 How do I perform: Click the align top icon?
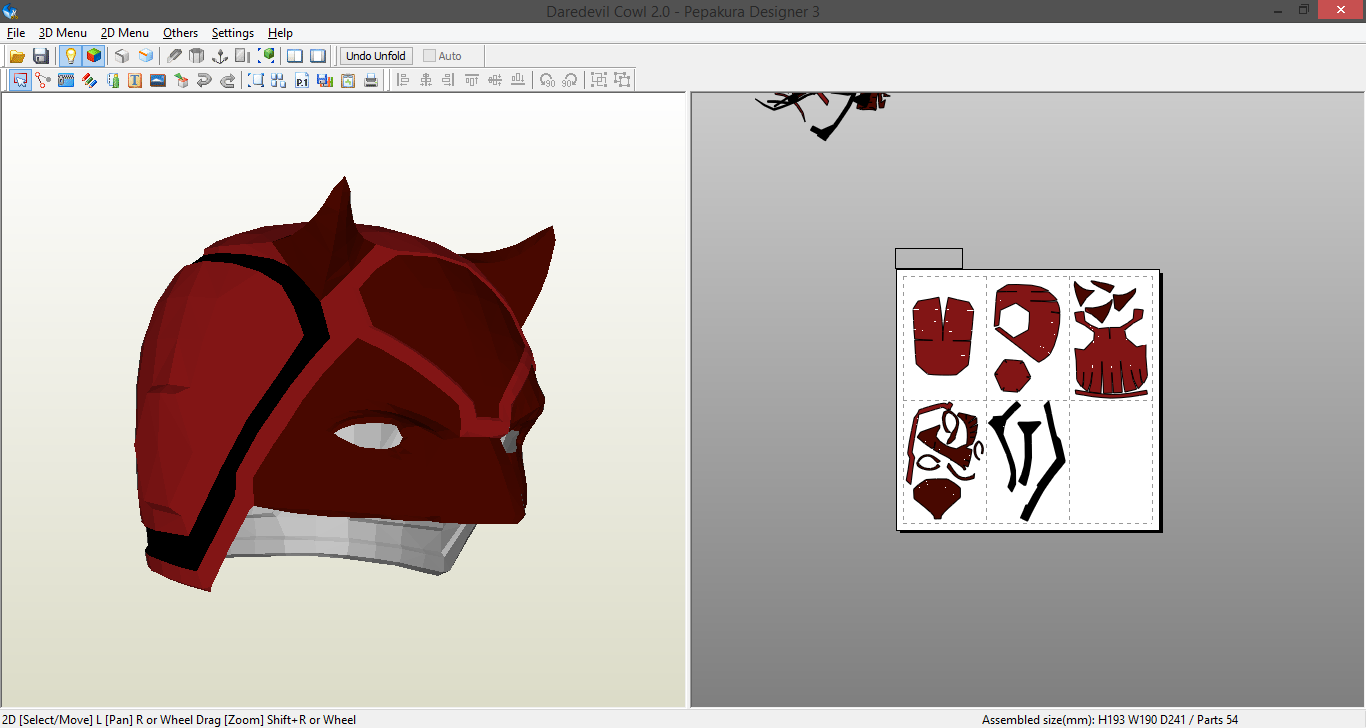472,80
